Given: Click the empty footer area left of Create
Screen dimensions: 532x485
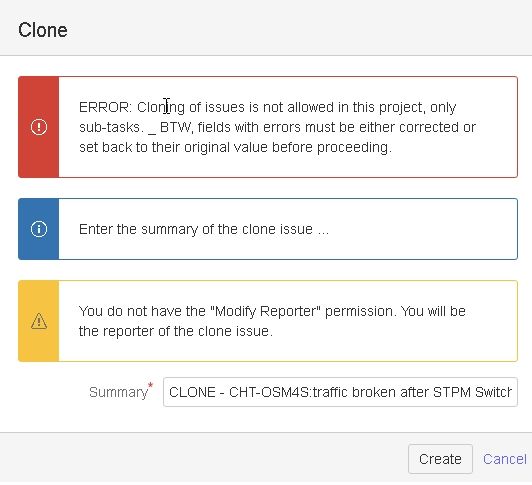Looking at the screenshot, I should click(204, 458).
